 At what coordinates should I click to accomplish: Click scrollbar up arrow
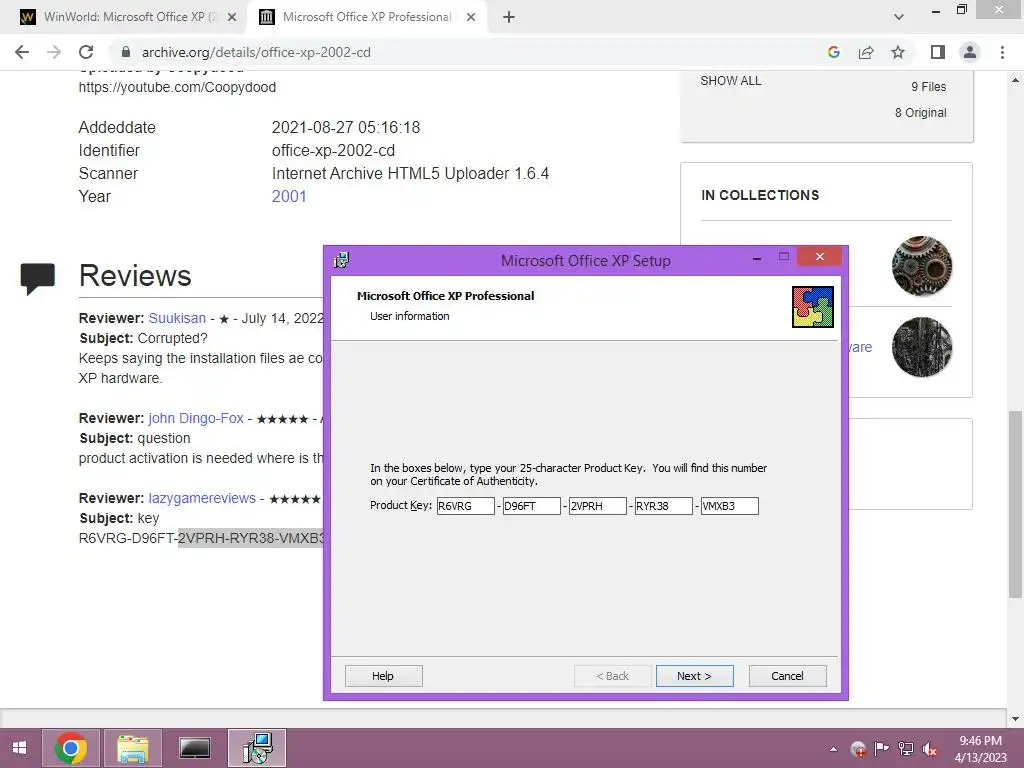point(1015,80)
